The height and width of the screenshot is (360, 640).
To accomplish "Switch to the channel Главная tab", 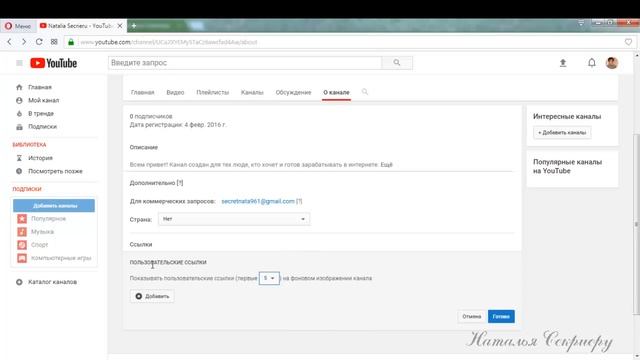I will point(142,92).
